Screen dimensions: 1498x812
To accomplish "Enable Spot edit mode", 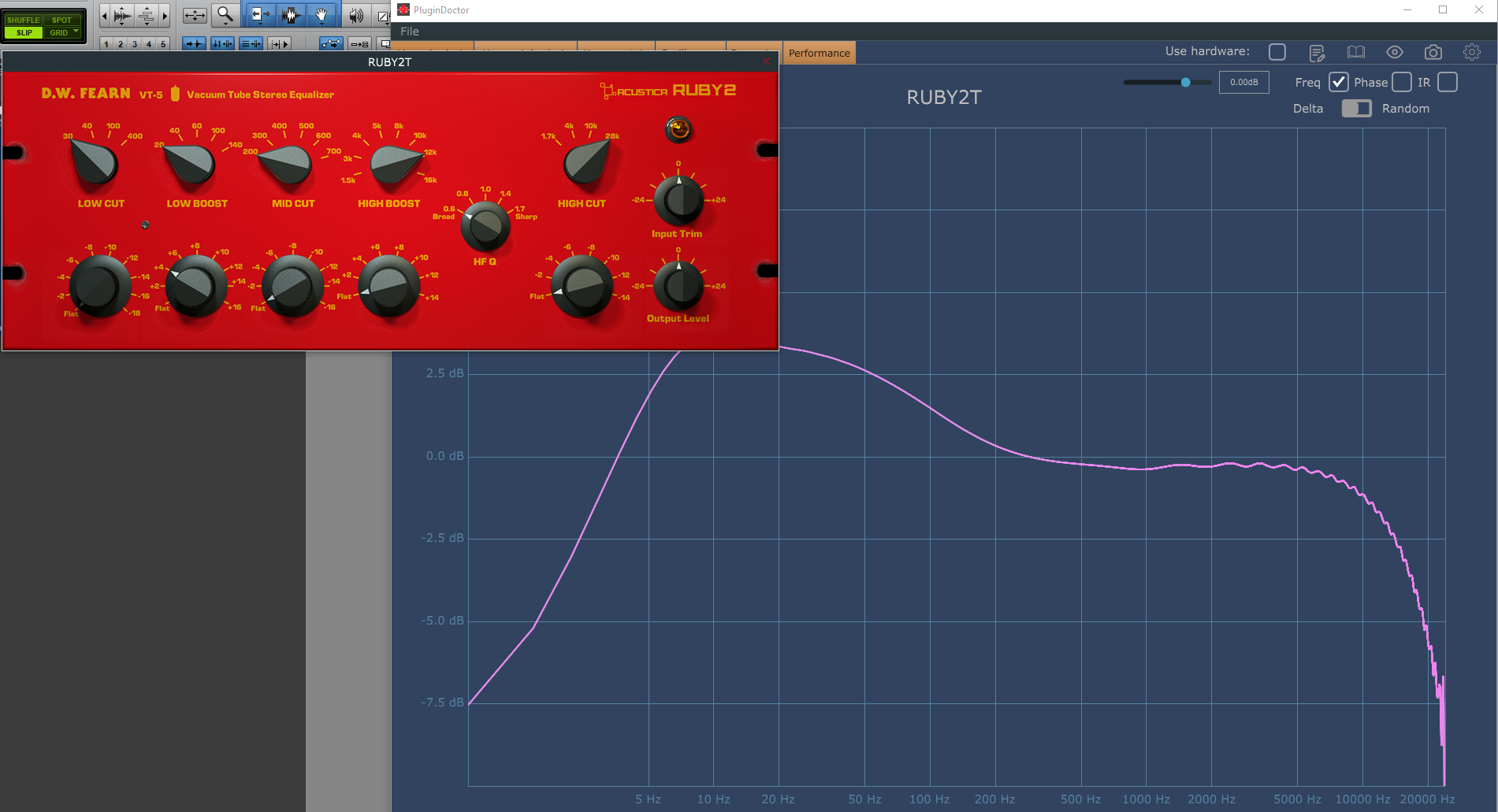I will coord(61,20).
